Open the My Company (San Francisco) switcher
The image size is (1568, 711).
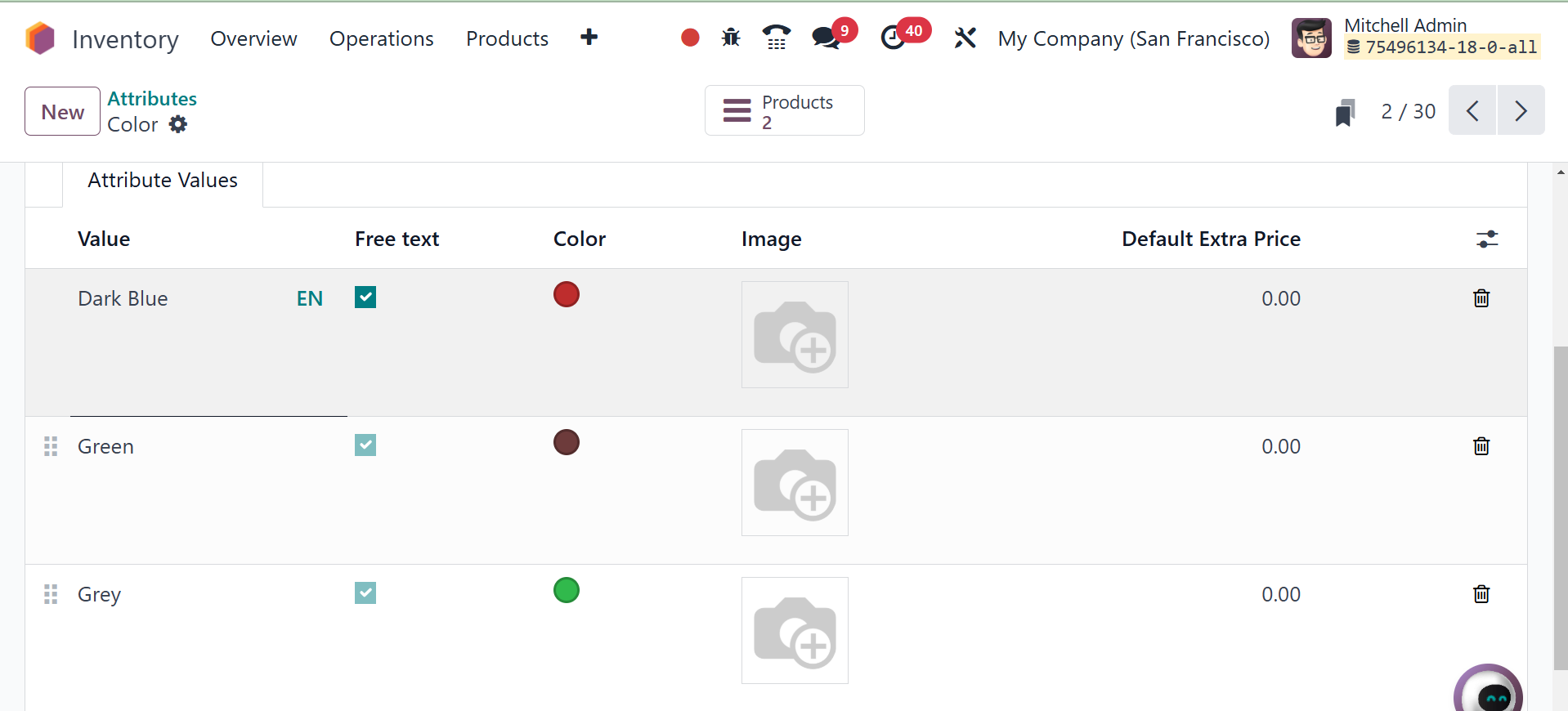pyautogui.click(x=1133, y=38)
